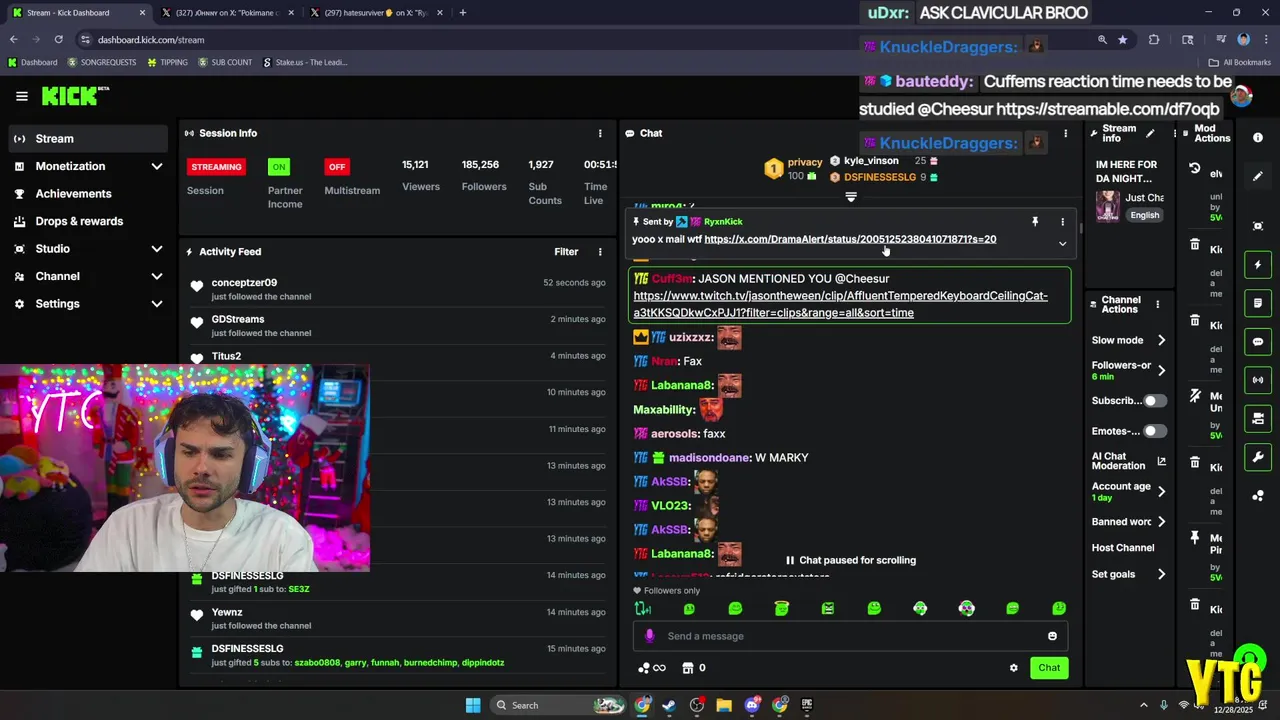The width and height of the screenshot is (1280, 720).
Task: Click the arrows icon left of emote row
Action: tap(643, 608)
